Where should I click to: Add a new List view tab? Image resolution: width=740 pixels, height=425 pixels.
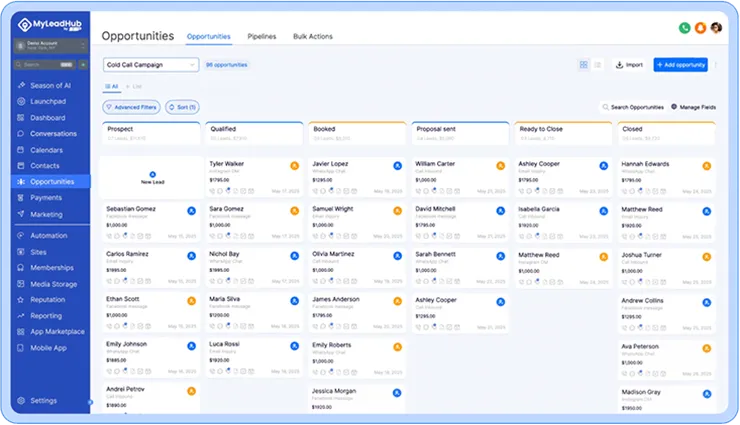point(134,86)
